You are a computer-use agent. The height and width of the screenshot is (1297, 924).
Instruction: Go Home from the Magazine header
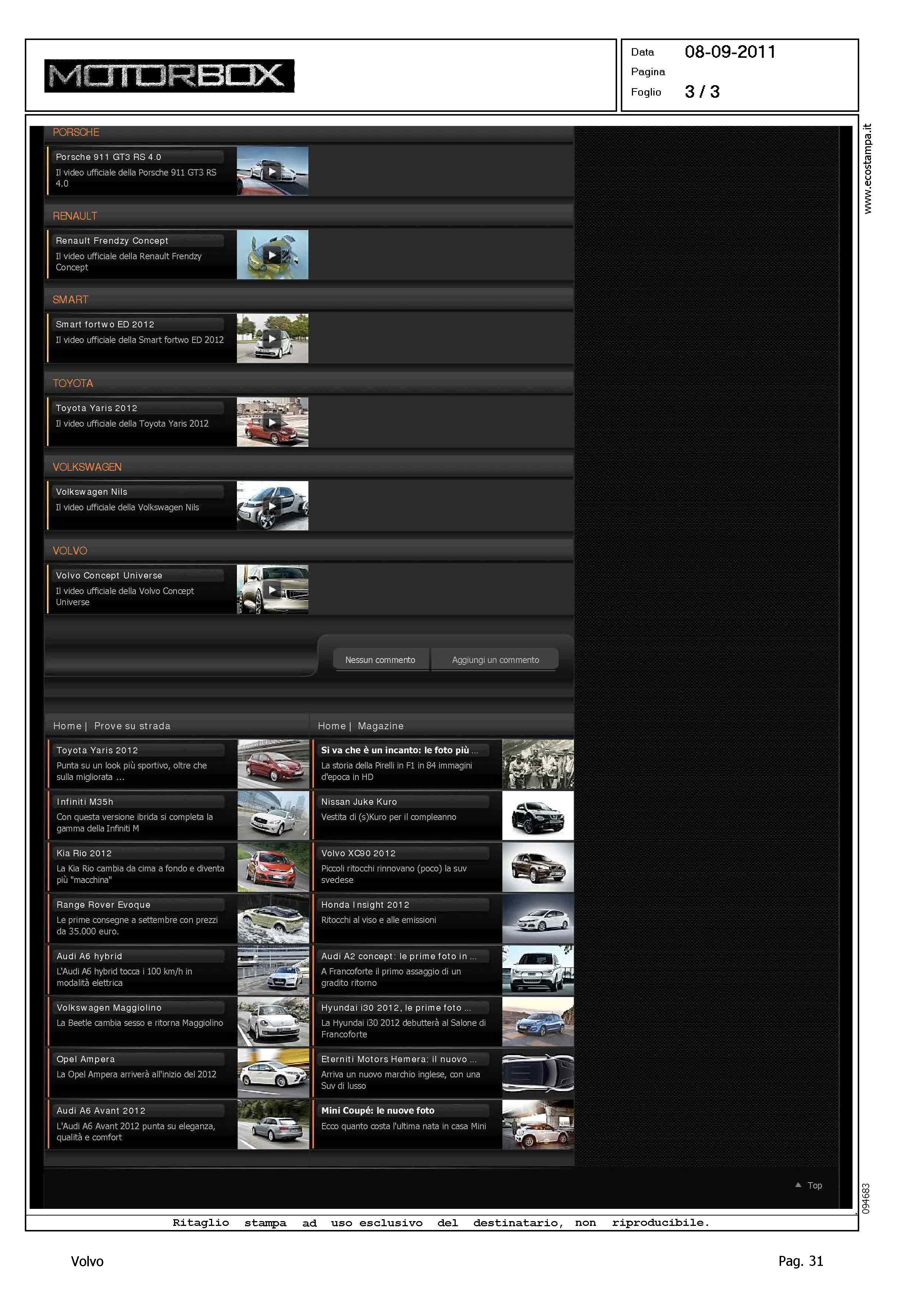[331, 726]
